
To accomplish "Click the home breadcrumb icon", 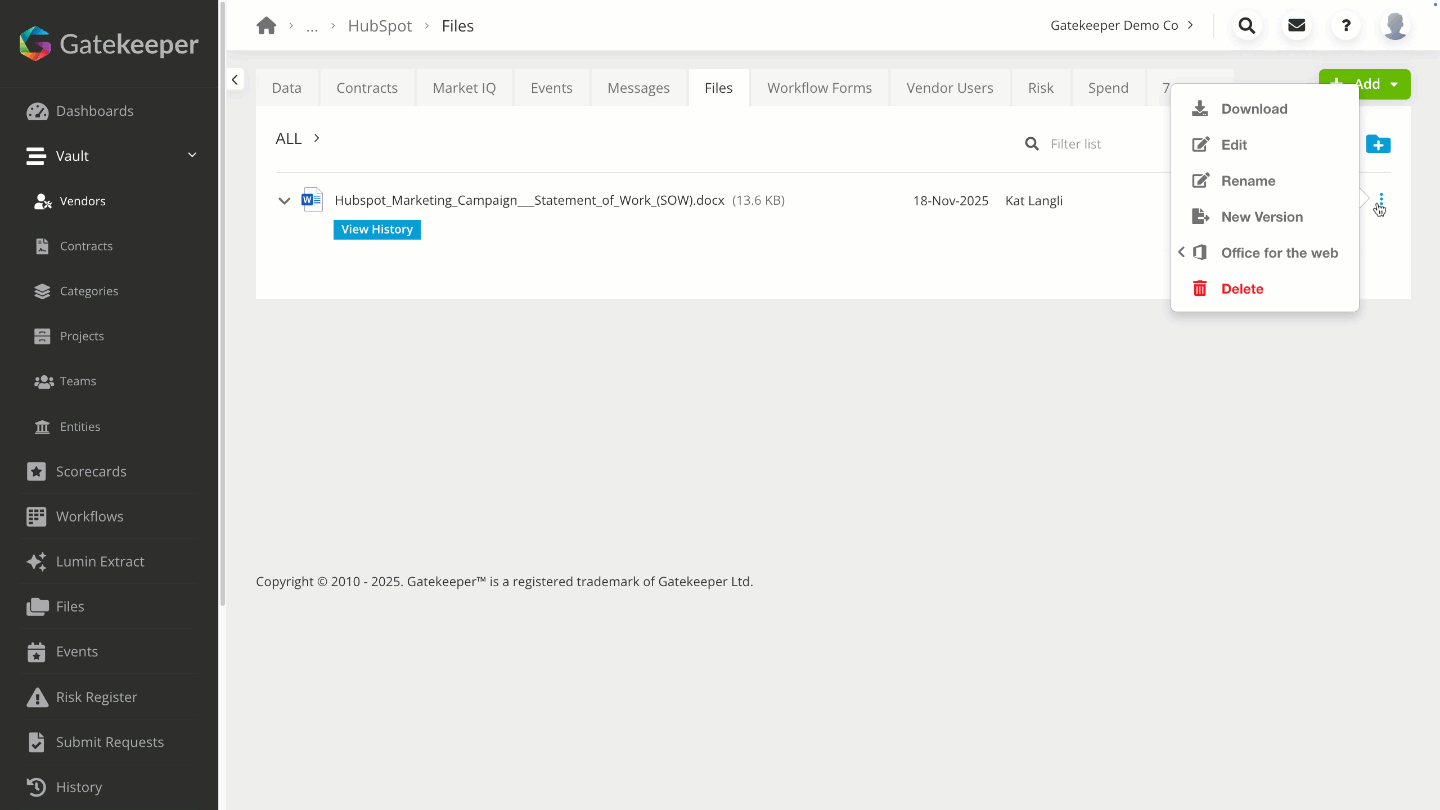I will [266, 26].
